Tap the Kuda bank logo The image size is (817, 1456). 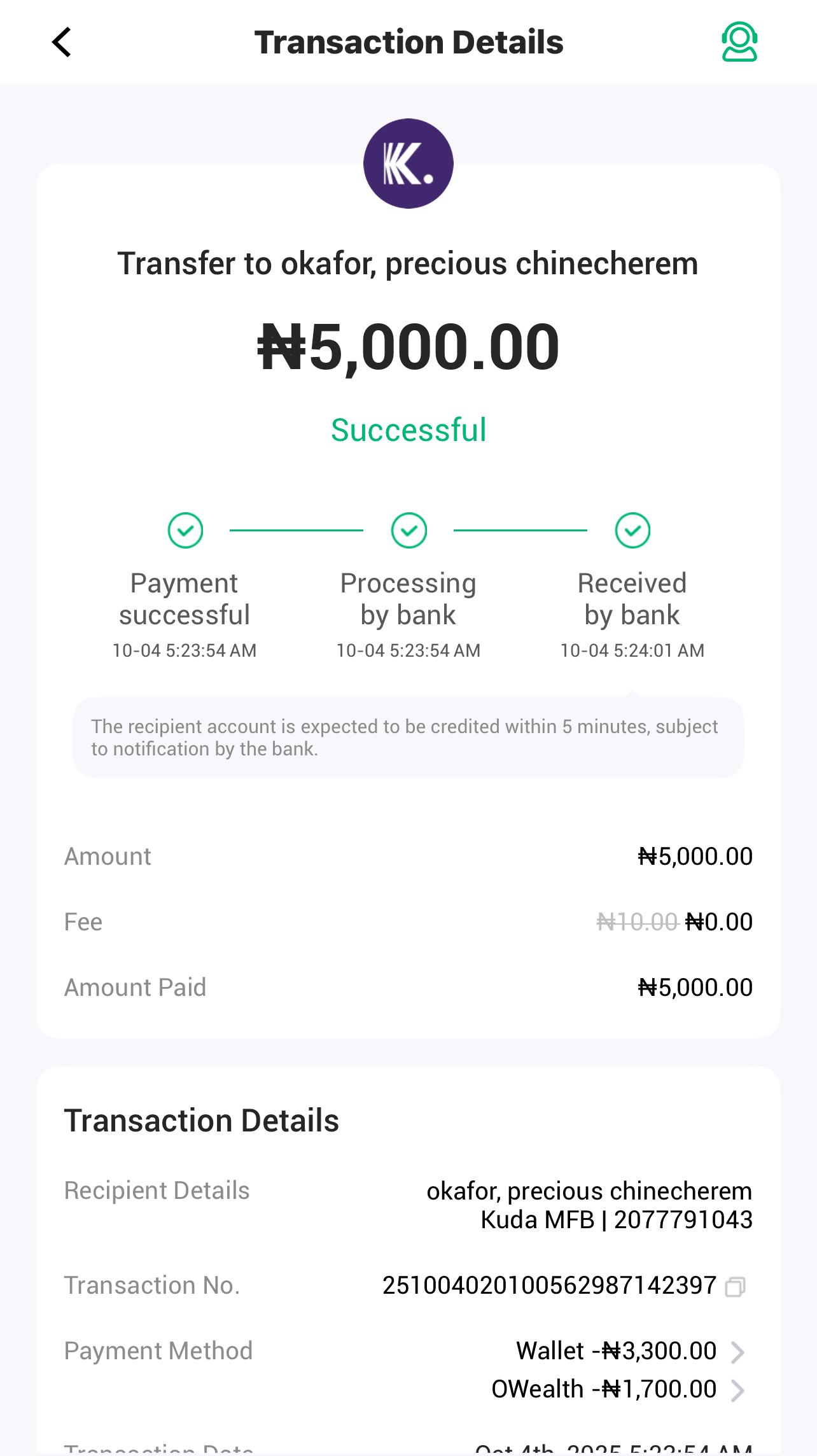408,164
